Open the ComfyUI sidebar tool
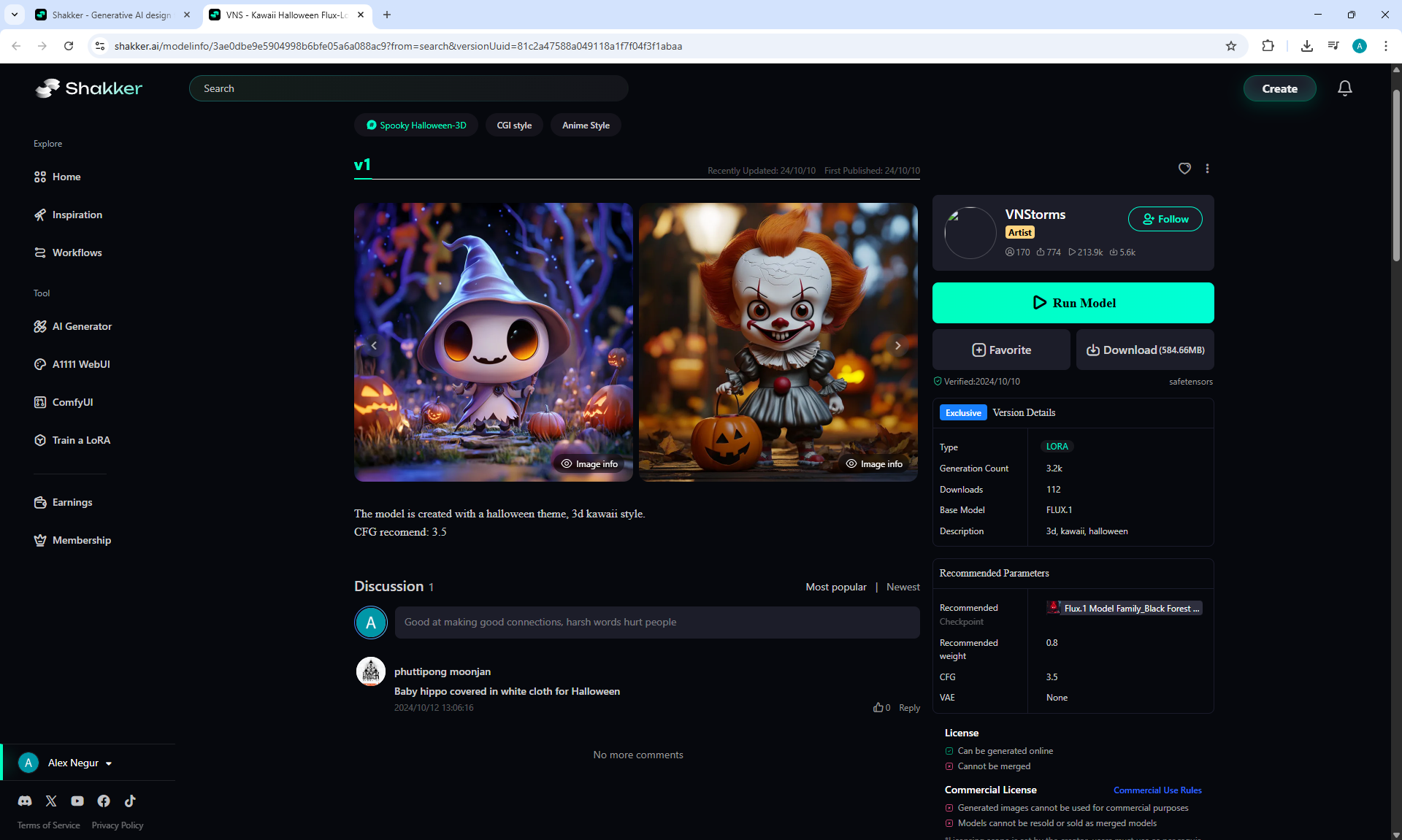This screenshot has height=840, width=1402. point(72,402)
